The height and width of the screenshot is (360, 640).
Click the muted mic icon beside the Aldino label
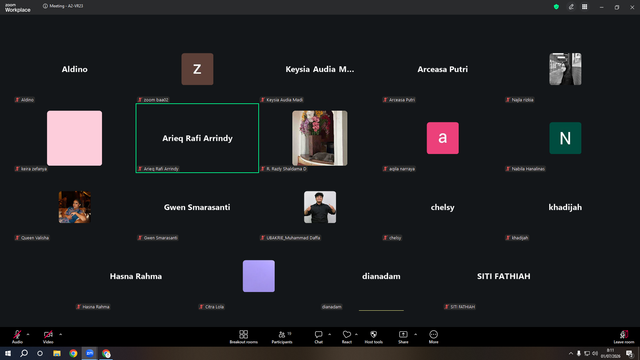18,100
